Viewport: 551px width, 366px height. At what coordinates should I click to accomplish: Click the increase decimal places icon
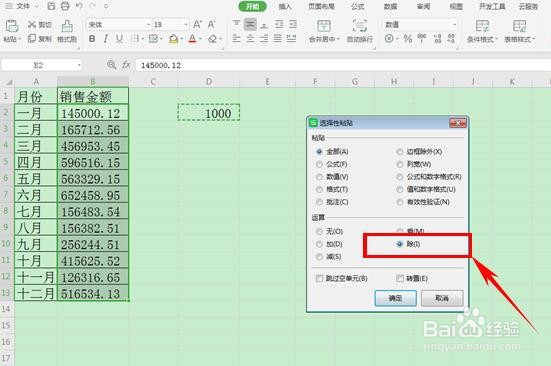437,38
